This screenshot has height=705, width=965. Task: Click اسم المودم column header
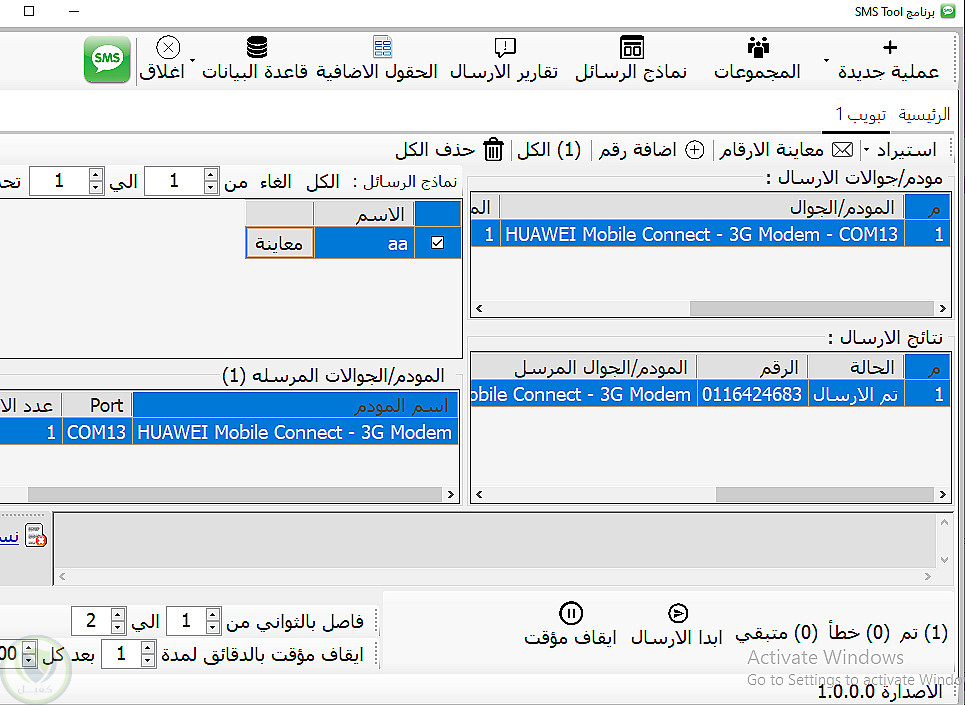tap(295, 405)
